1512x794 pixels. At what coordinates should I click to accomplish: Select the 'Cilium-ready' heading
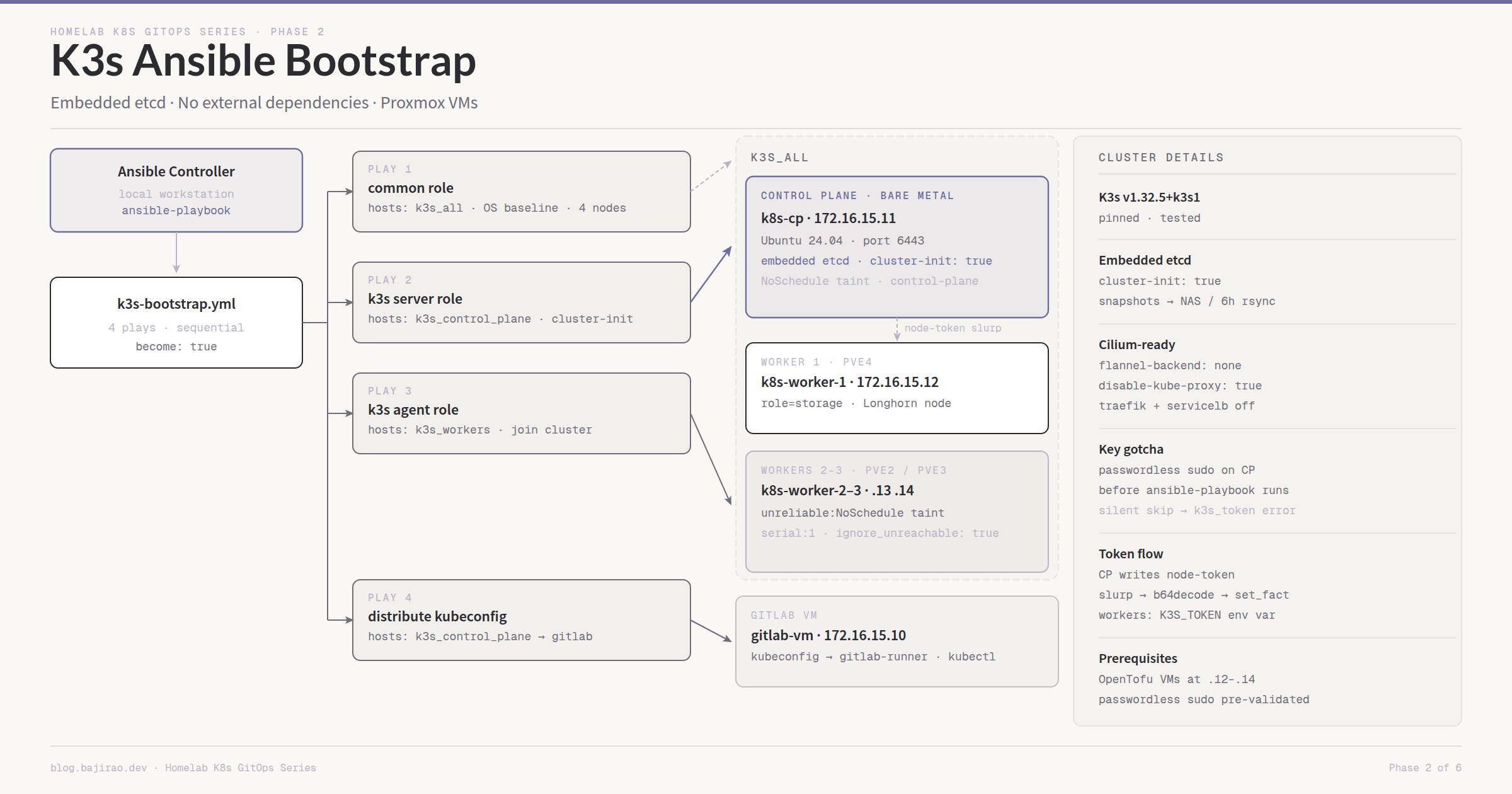point(1137,345)
